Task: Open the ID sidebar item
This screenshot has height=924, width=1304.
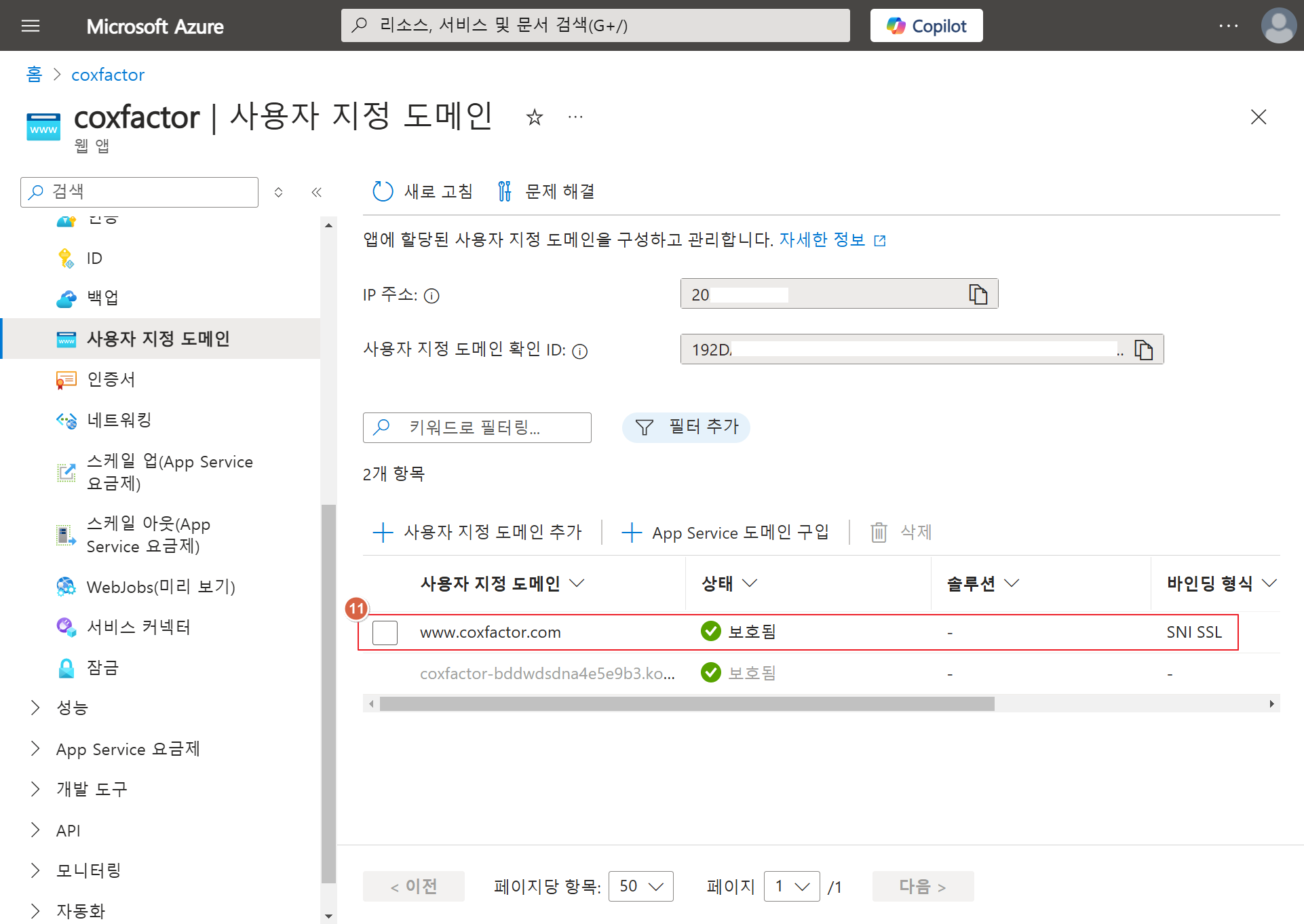Action: (160, 258)
